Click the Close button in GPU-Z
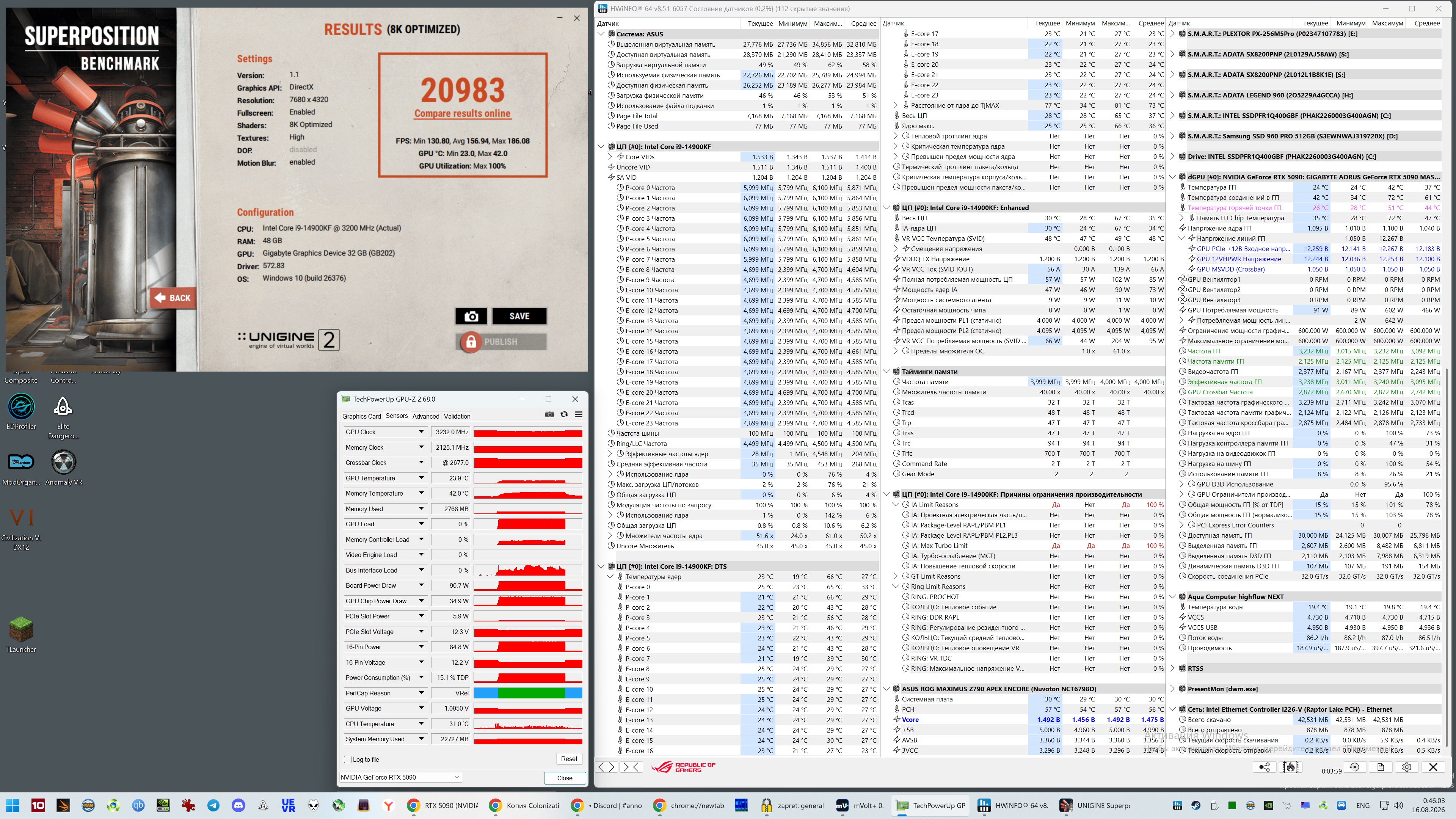The width and height of the screenshot is (1456, 819). (x=565, y=778)
